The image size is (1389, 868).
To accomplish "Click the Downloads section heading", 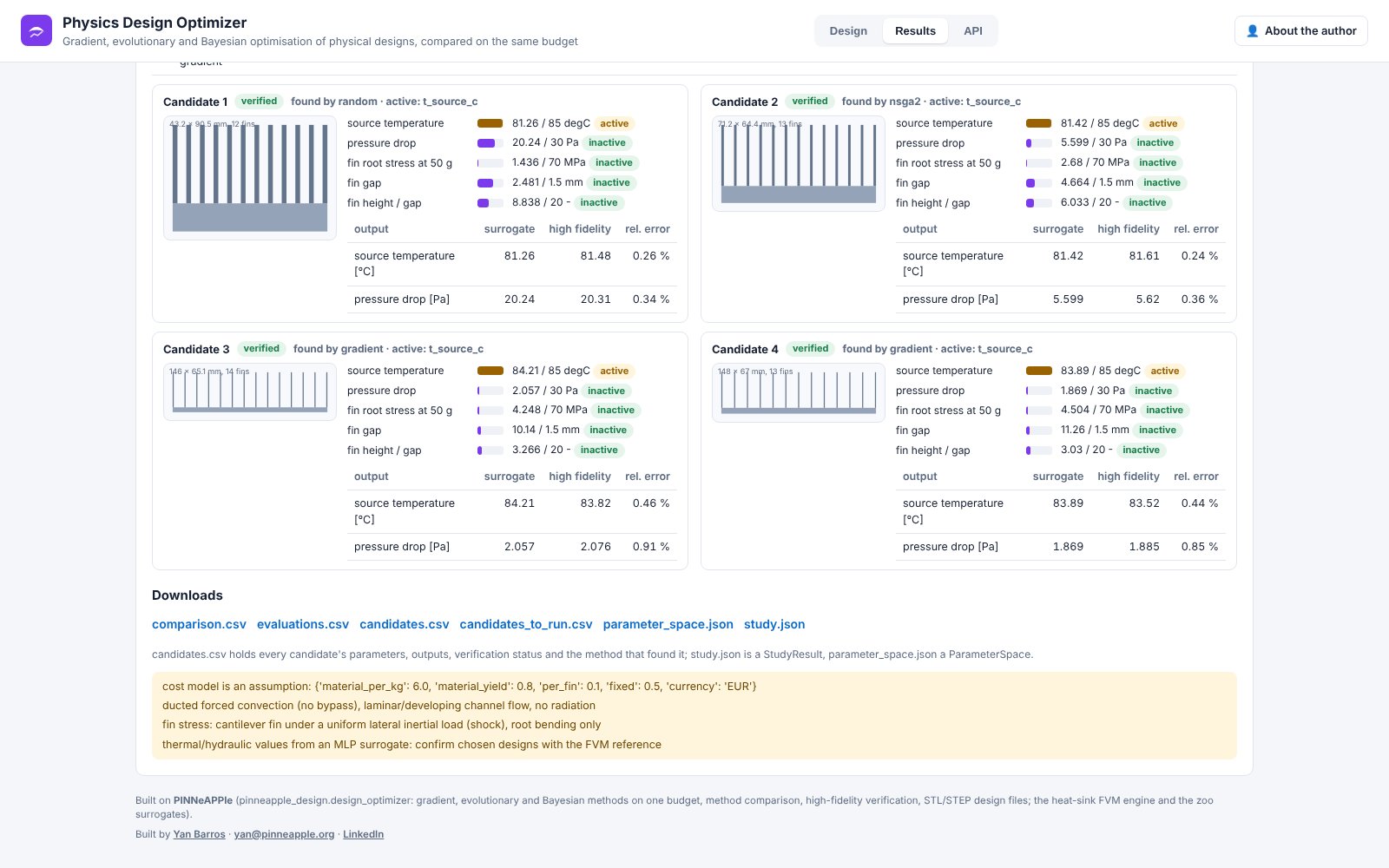I will point(188,595).
